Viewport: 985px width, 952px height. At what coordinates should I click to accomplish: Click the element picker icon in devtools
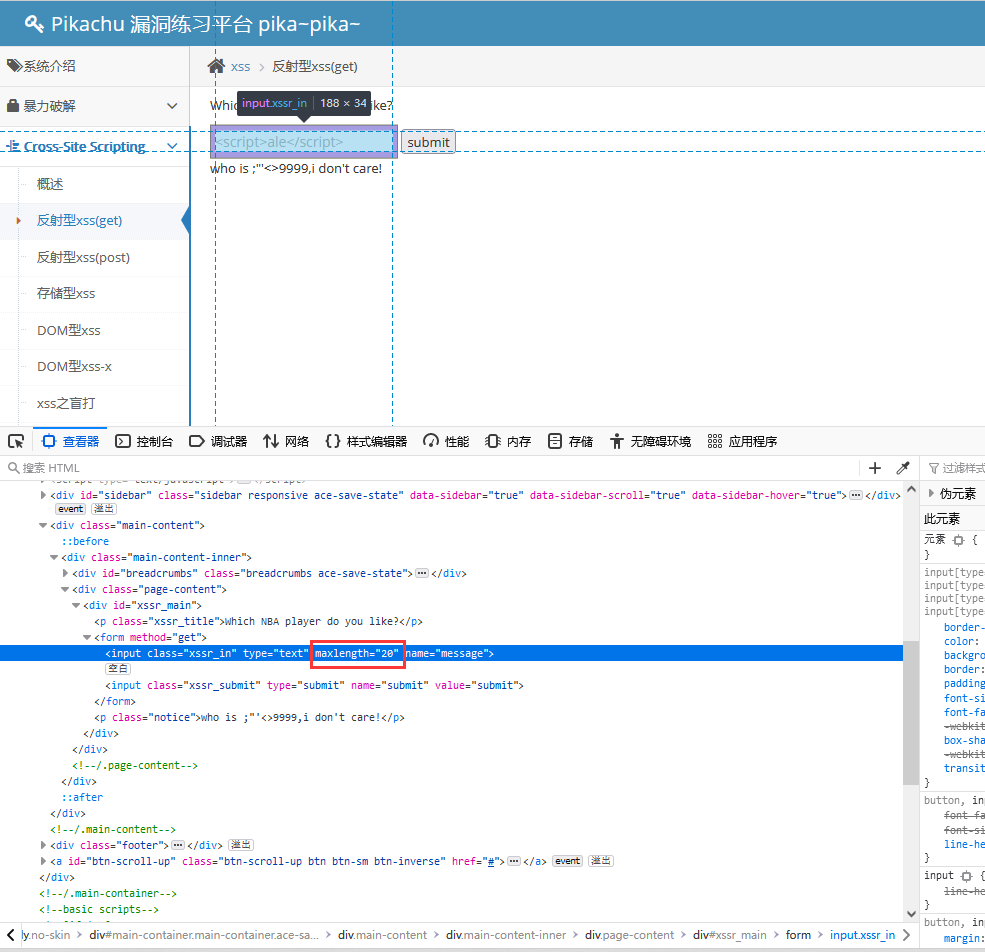coord(16,442)
